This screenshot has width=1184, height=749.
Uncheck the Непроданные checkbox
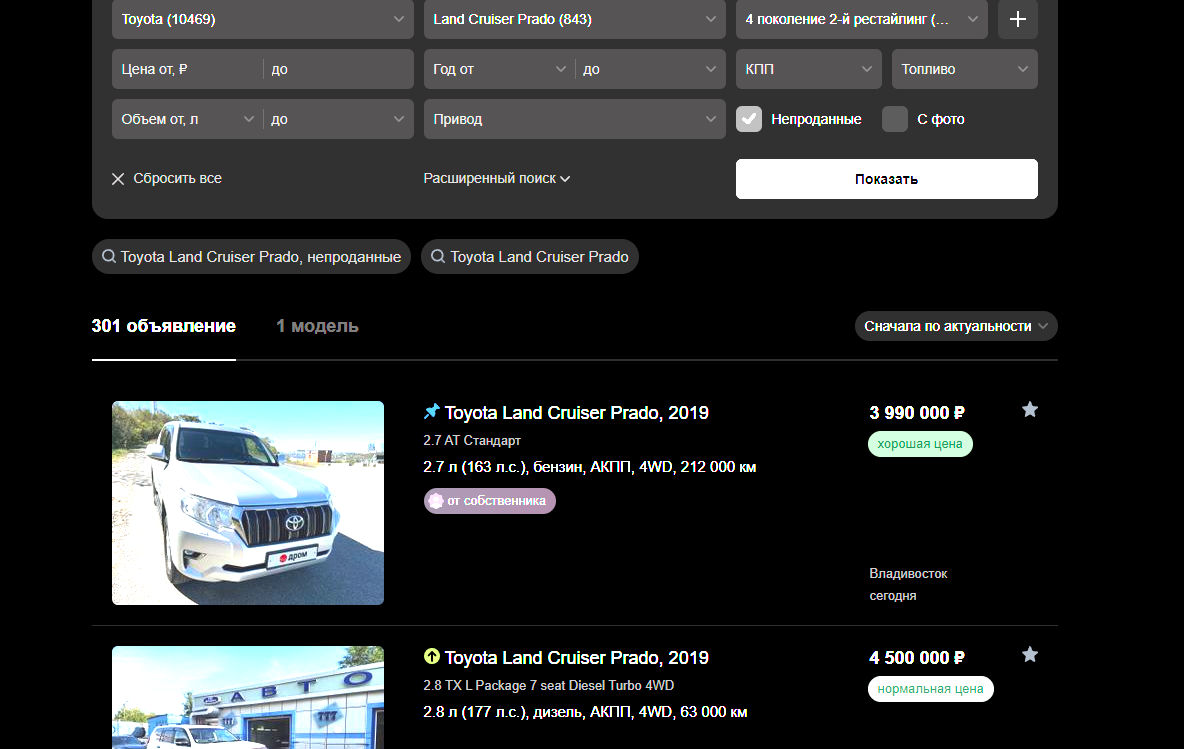(x=748, y=119)
